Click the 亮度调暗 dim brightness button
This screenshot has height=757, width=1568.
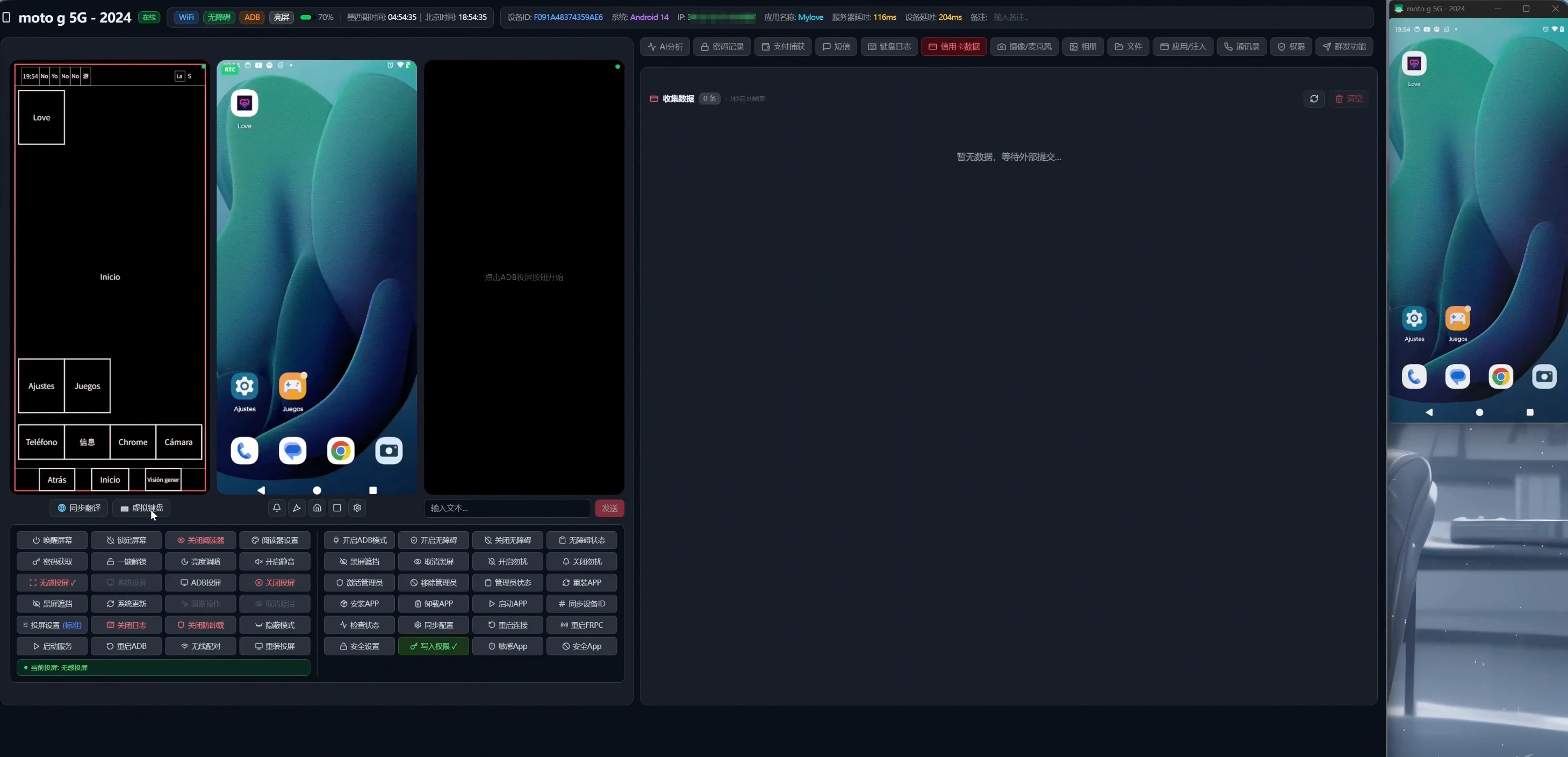200,561
